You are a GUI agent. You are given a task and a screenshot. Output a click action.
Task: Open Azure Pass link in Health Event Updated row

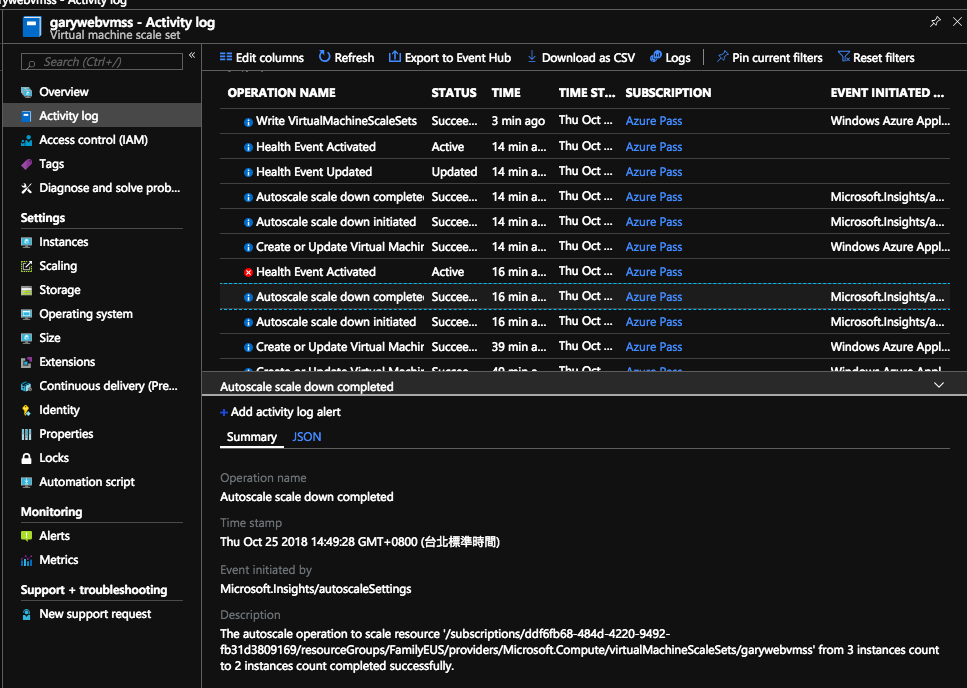[x=654, y=172]
